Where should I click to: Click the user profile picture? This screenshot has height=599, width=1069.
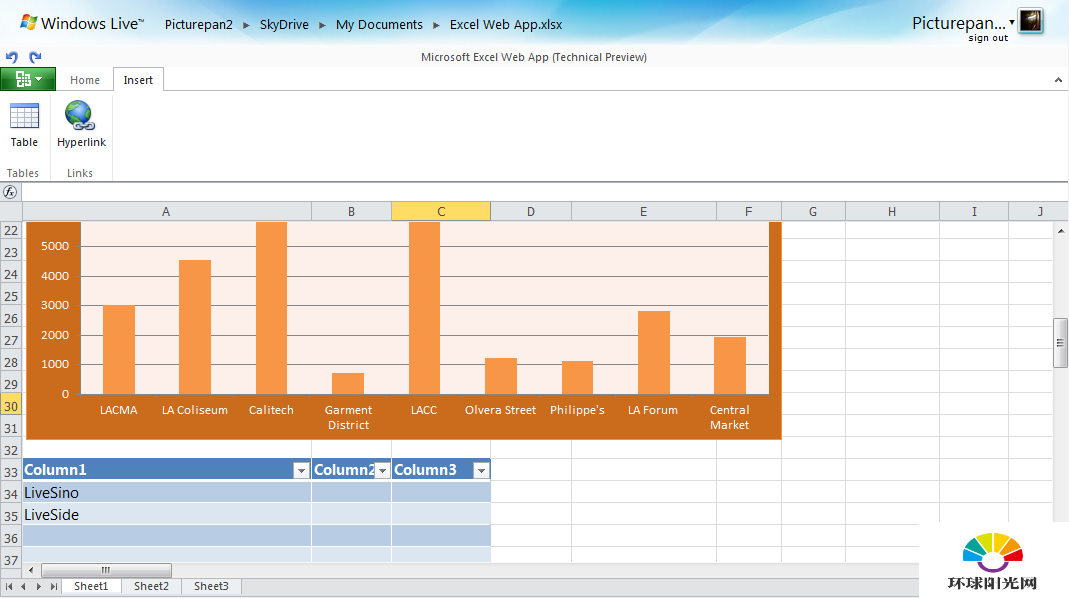pos(1030,20)
